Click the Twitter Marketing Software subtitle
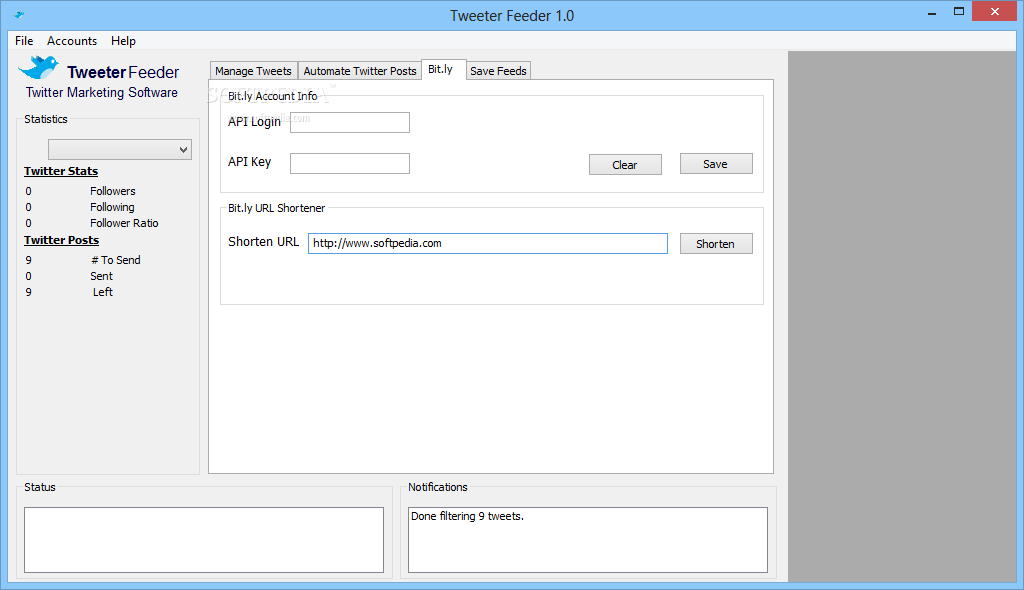The height and width of the screenshot is (590, 1024). [x=102, y=92]
